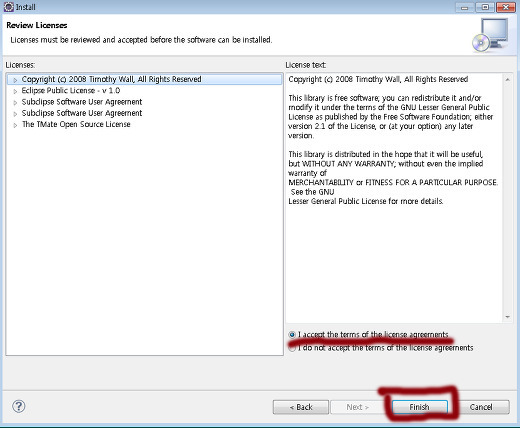This screenshot has width=520, height=428.
Task: Maximize the Install dialog window
Action: (x=485, y=7)
